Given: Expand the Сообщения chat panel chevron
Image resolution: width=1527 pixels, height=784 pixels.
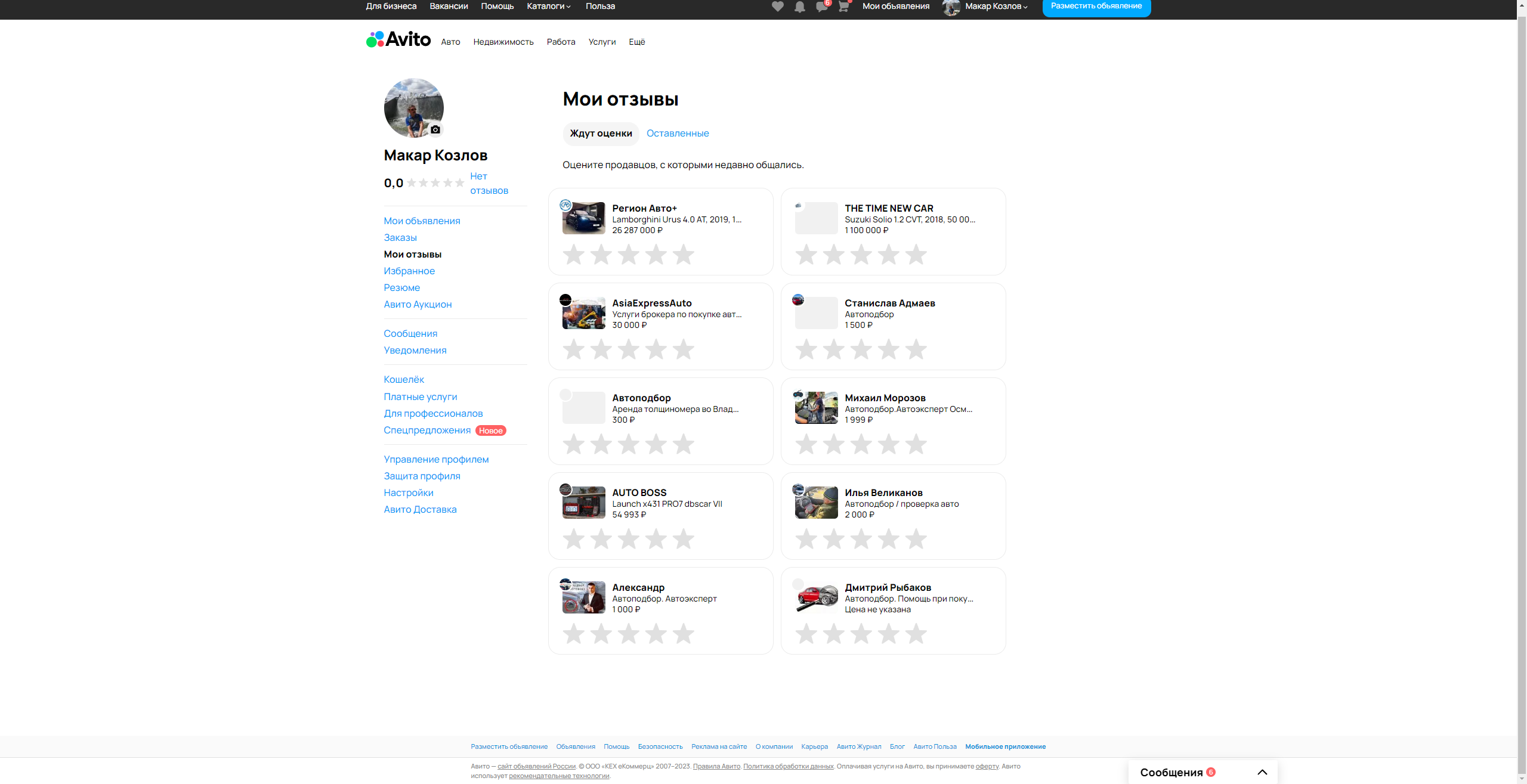Looking at the screenshot, I should point(1262,772).
